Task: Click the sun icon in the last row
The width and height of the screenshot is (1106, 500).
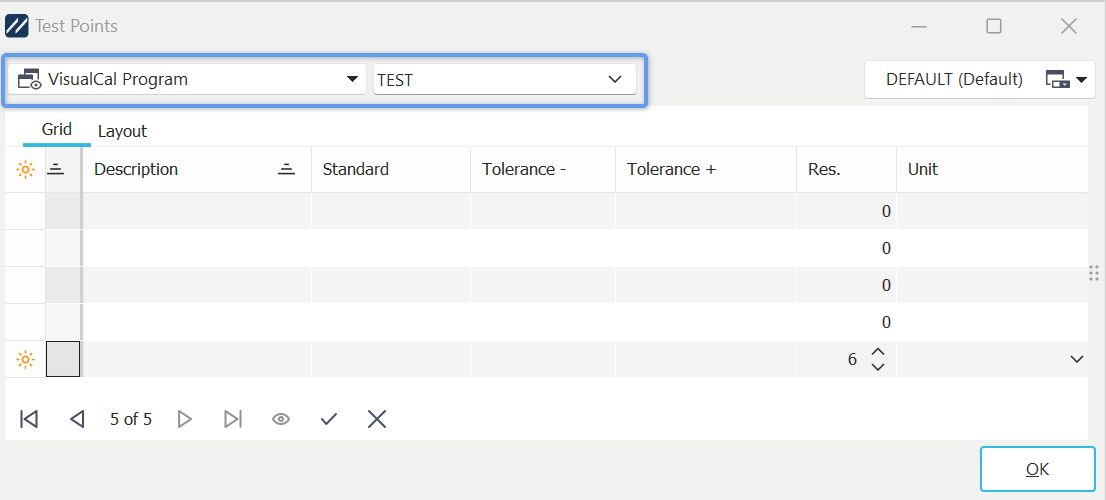Action: tap(25, 360)
